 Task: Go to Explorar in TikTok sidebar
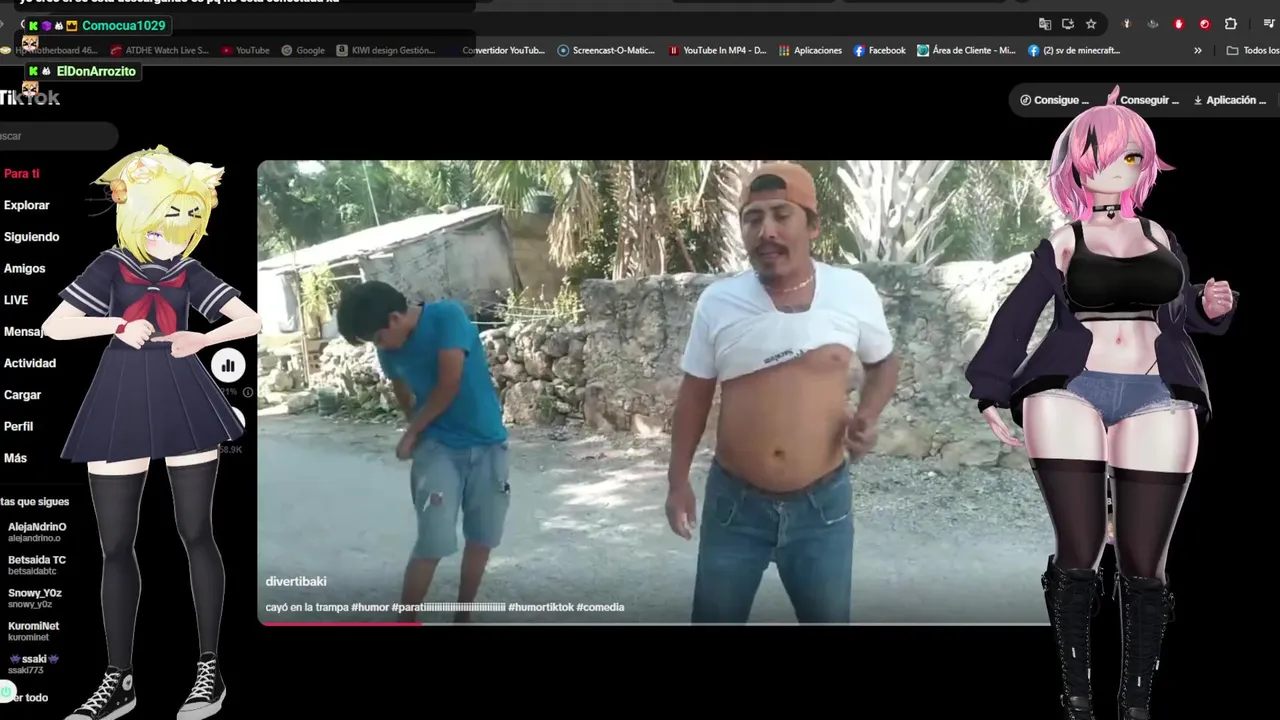coord(26,205)
